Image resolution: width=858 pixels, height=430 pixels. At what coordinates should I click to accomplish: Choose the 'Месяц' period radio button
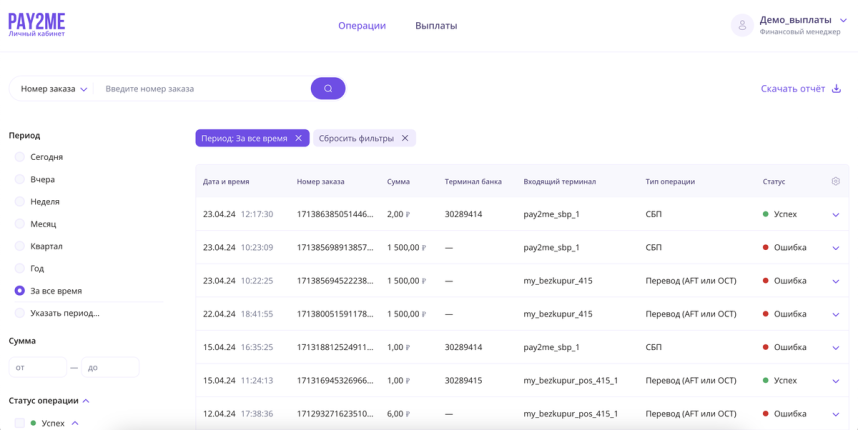click(x=20, y=224)
